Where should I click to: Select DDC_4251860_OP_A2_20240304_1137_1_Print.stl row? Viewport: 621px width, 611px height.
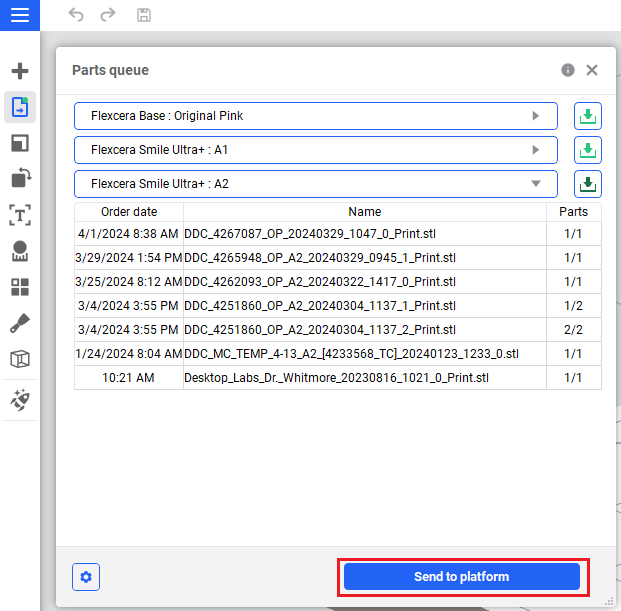(338, 306)
